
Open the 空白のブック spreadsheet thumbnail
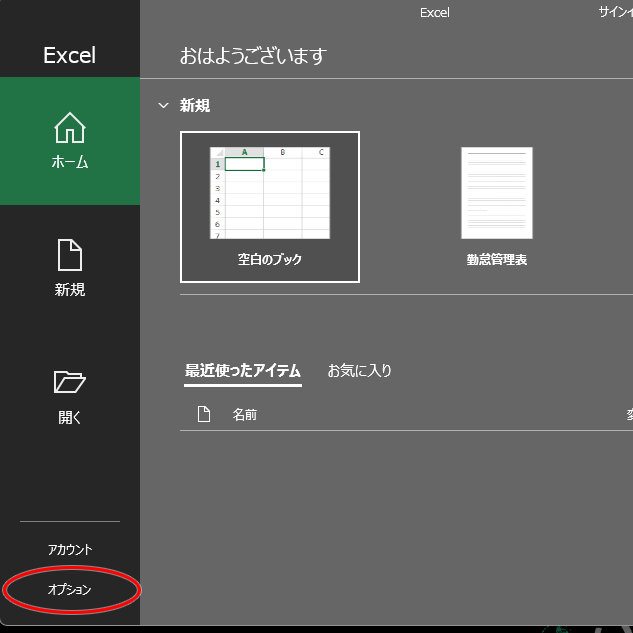click(x=270, y=193)
